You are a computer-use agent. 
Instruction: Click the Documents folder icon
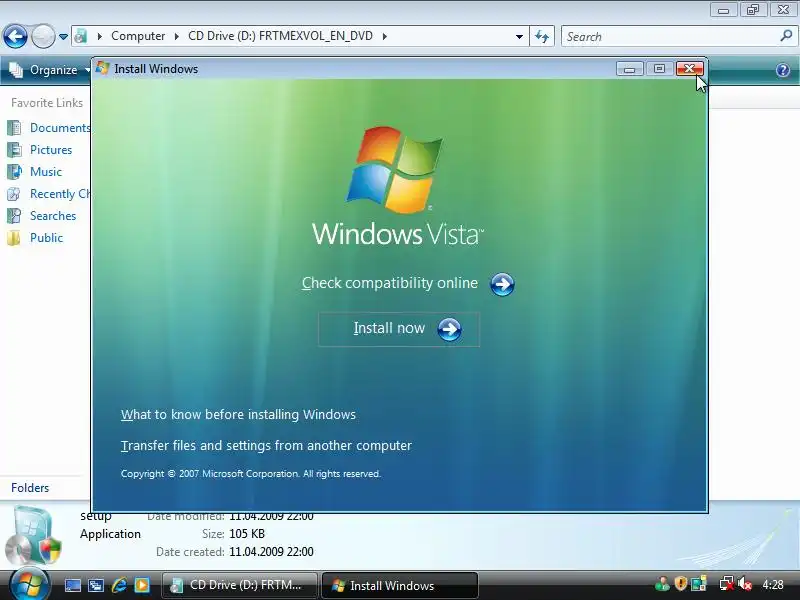pyautogui.click(x=14, y=128)
